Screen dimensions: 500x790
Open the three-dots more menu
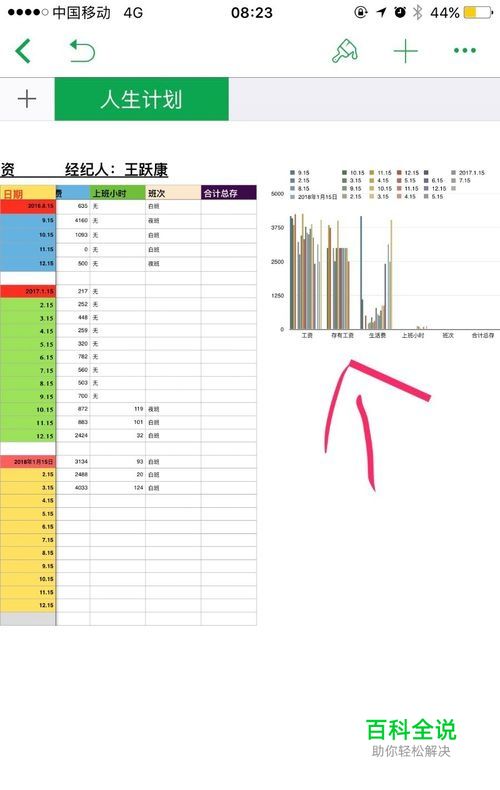(465, 50)
